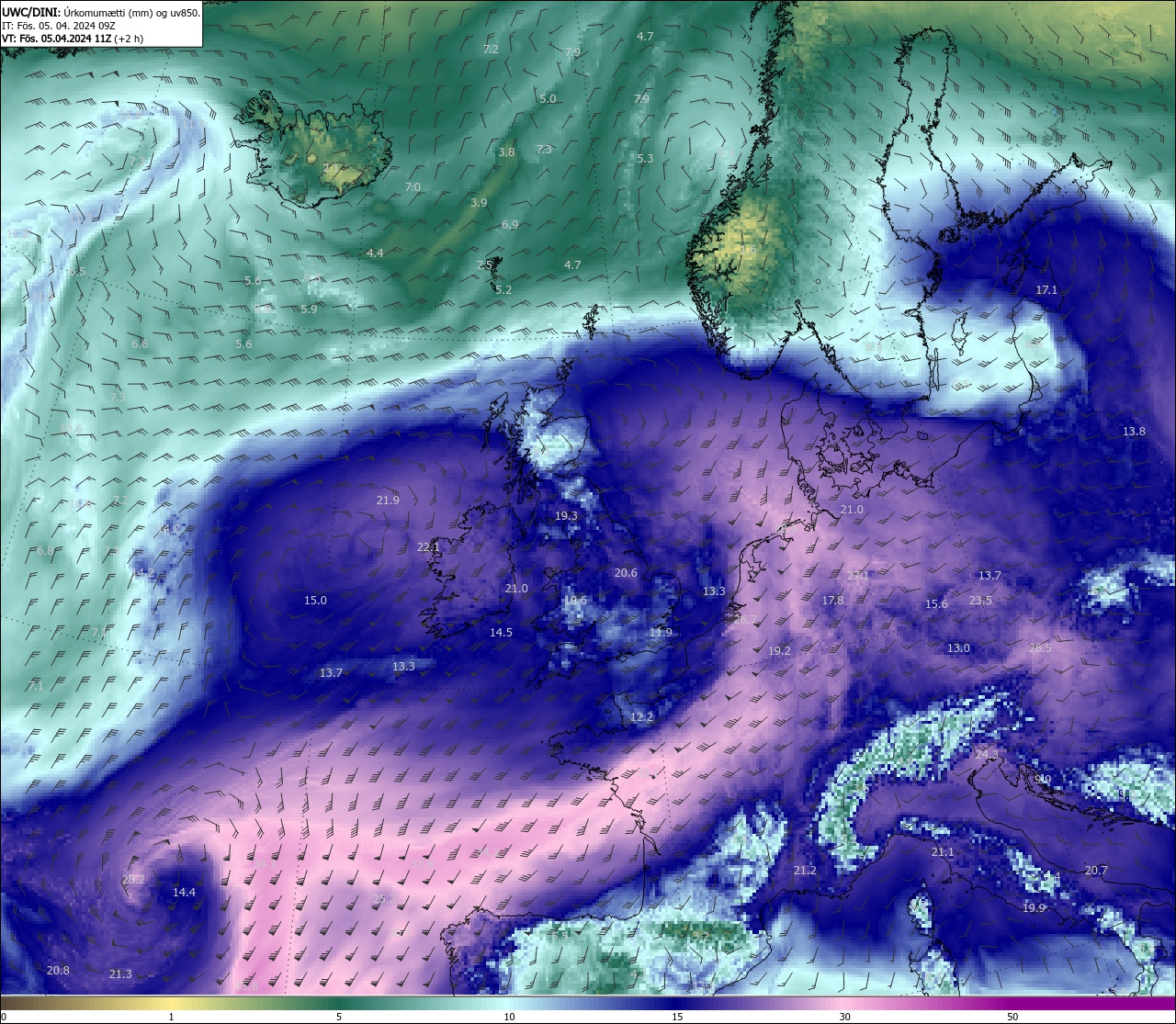Click the 11.9 value over southeast England
Screen dimensions: 1176x1024
[x=661, y=632]
